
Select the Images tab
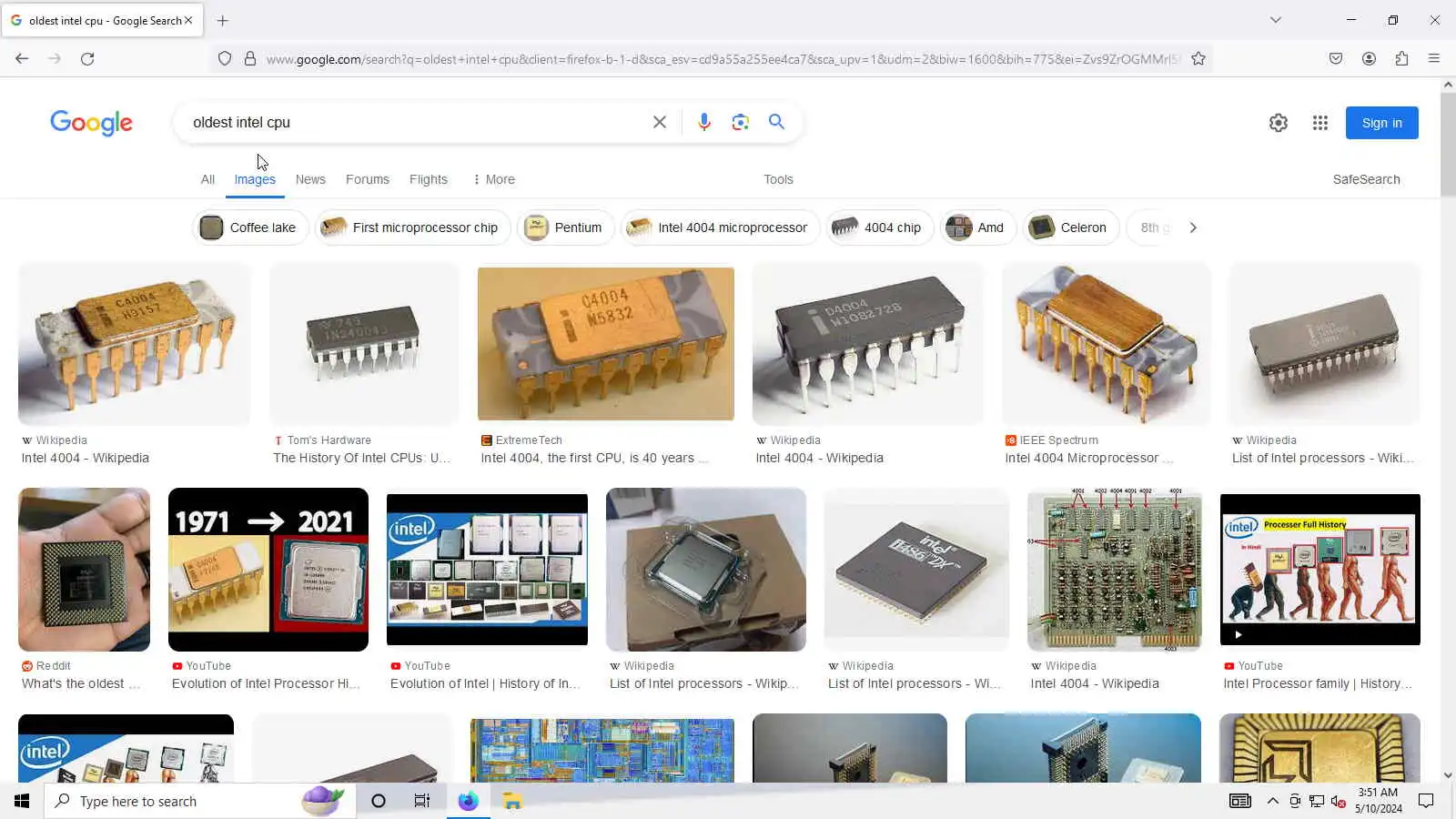pos(255,179)
